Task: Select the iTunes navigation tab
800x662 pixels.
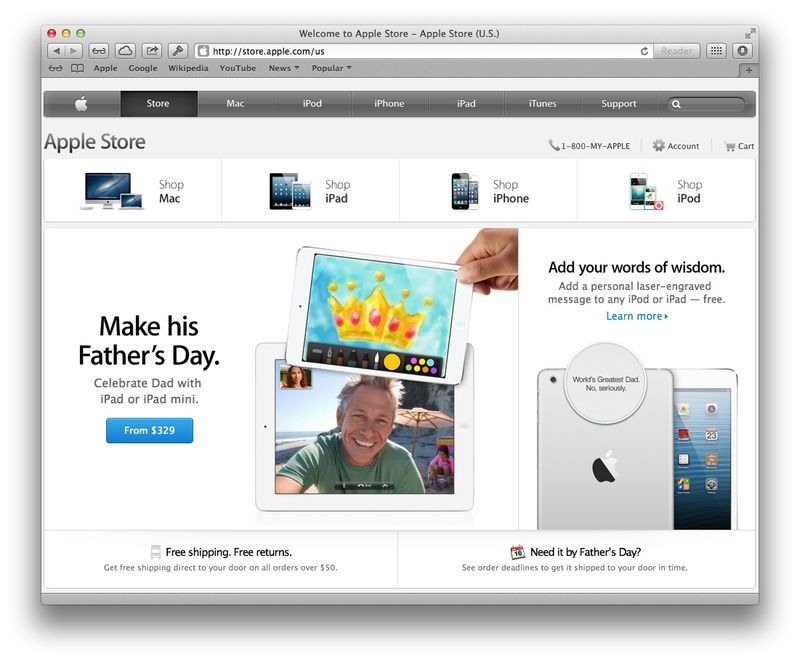Action: [542, 104]
